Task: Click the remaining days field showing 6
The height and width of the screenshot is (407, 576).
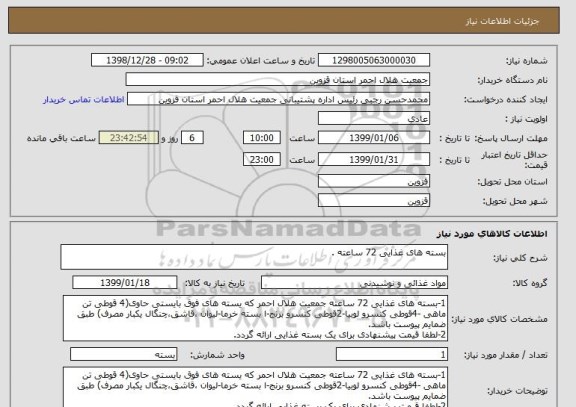Action: pos(192,138)
